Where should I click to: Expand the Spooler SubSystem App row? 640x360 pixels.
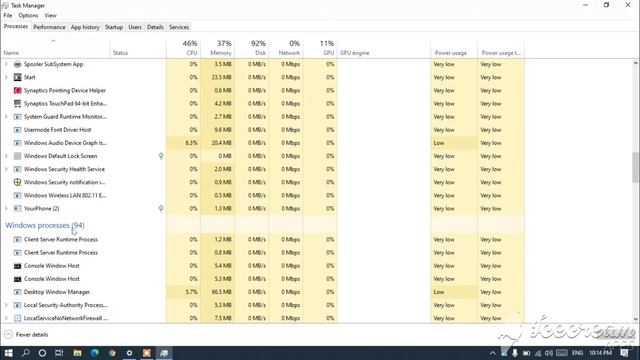point(6,64)
